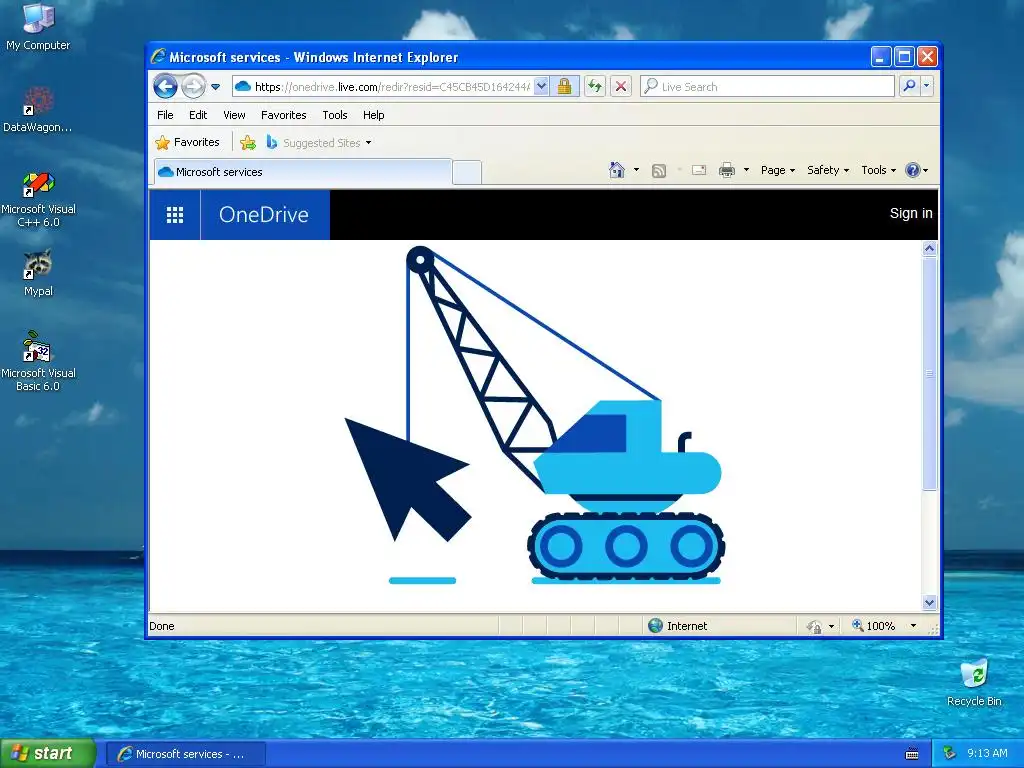Select Microsoft Visual C++ 6.0 shortcut

(38, 199)
